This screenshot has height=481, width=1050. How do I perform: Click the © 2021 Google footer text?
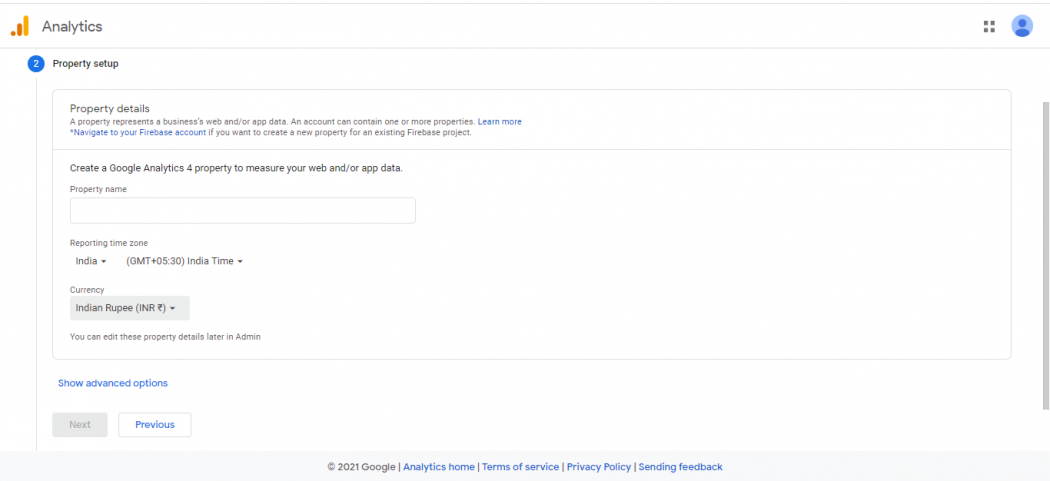pyautogui.click(x=362, y=467)
